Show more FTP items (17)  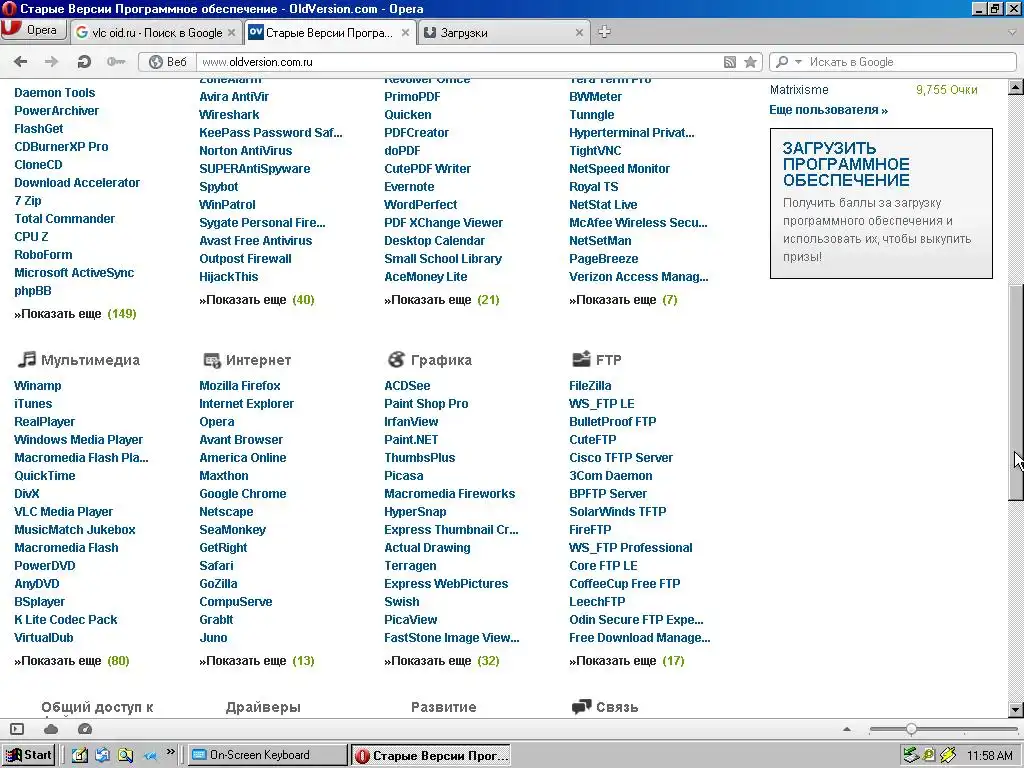(627, 661)
